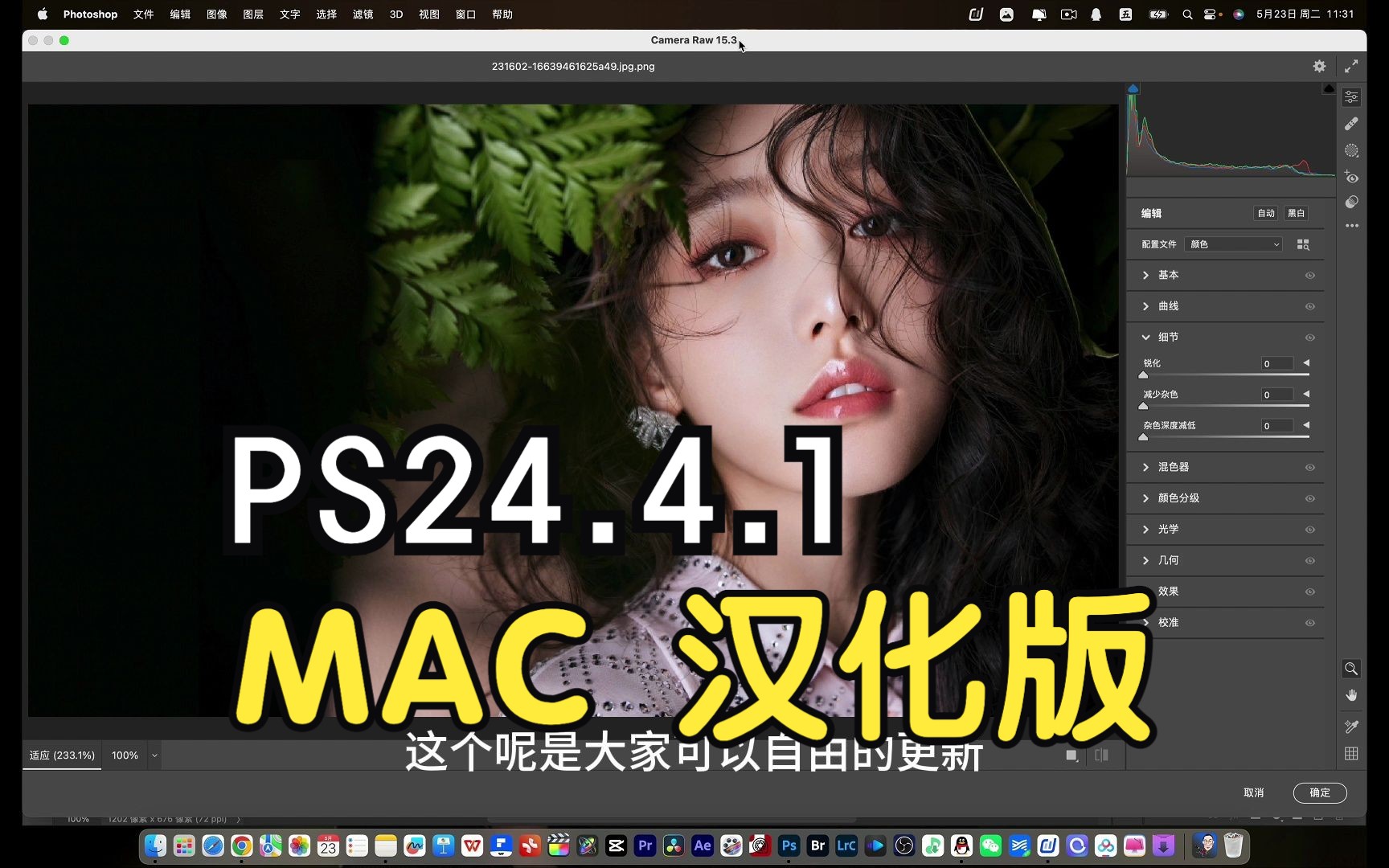The height and width of the screenshot is (868, 1389).
Task: Open WPS Office from the Dock
Action: [472, 845]
